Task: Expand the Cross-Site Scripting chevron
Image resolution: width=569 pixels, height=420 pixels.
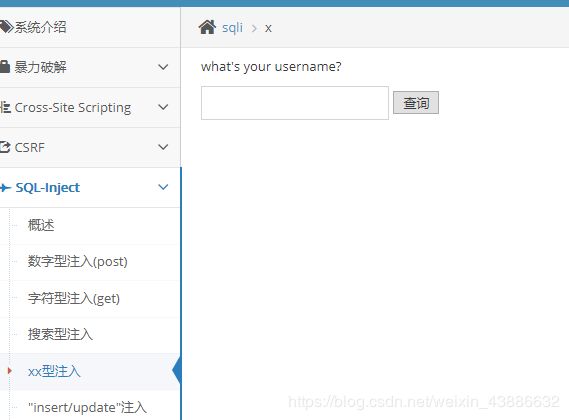Action: 163,107
